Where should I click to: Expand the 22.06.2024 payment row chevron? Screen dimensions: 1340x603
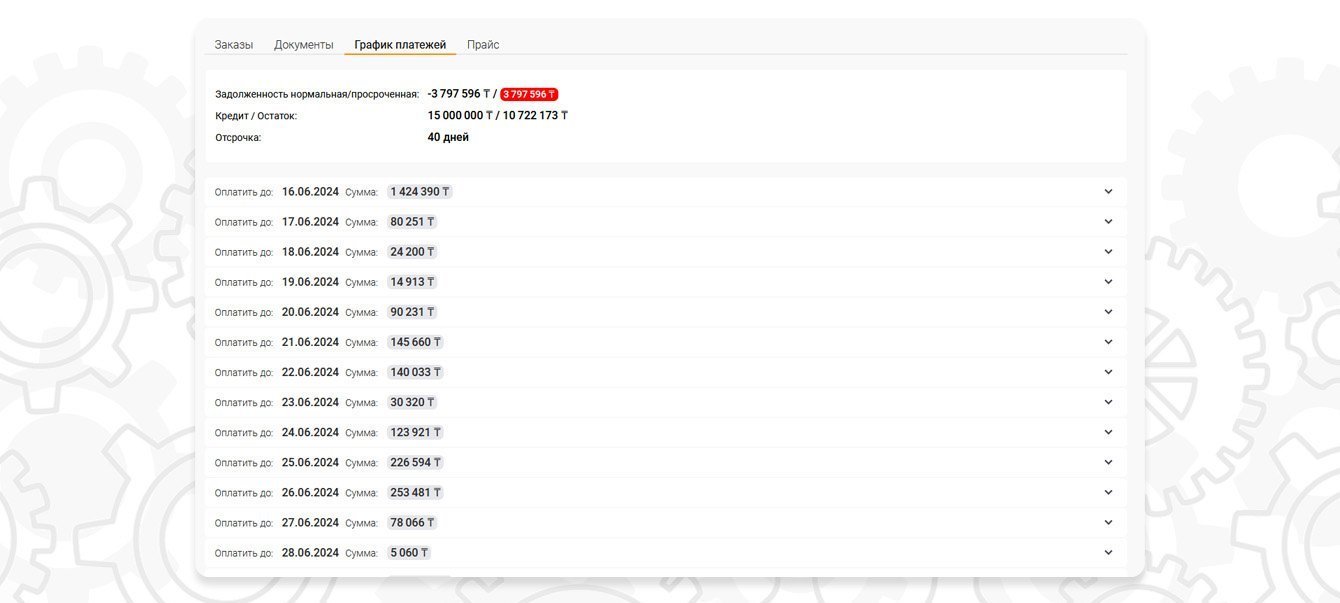pyautogui.click(x=1108, y=371)
